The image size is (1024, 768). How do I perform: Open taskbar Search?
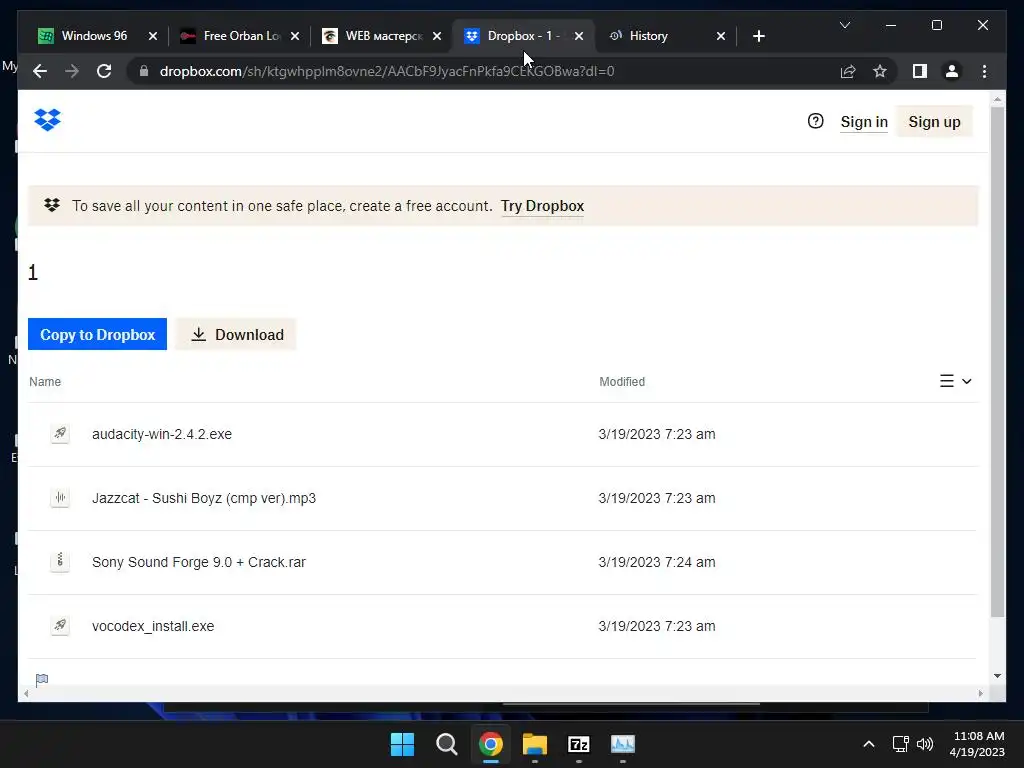447,744
